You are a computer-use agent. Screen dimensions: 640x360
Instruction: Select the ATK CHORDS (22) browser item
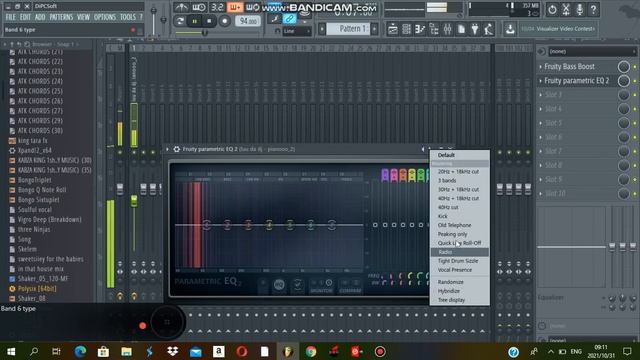pos(40,61)
